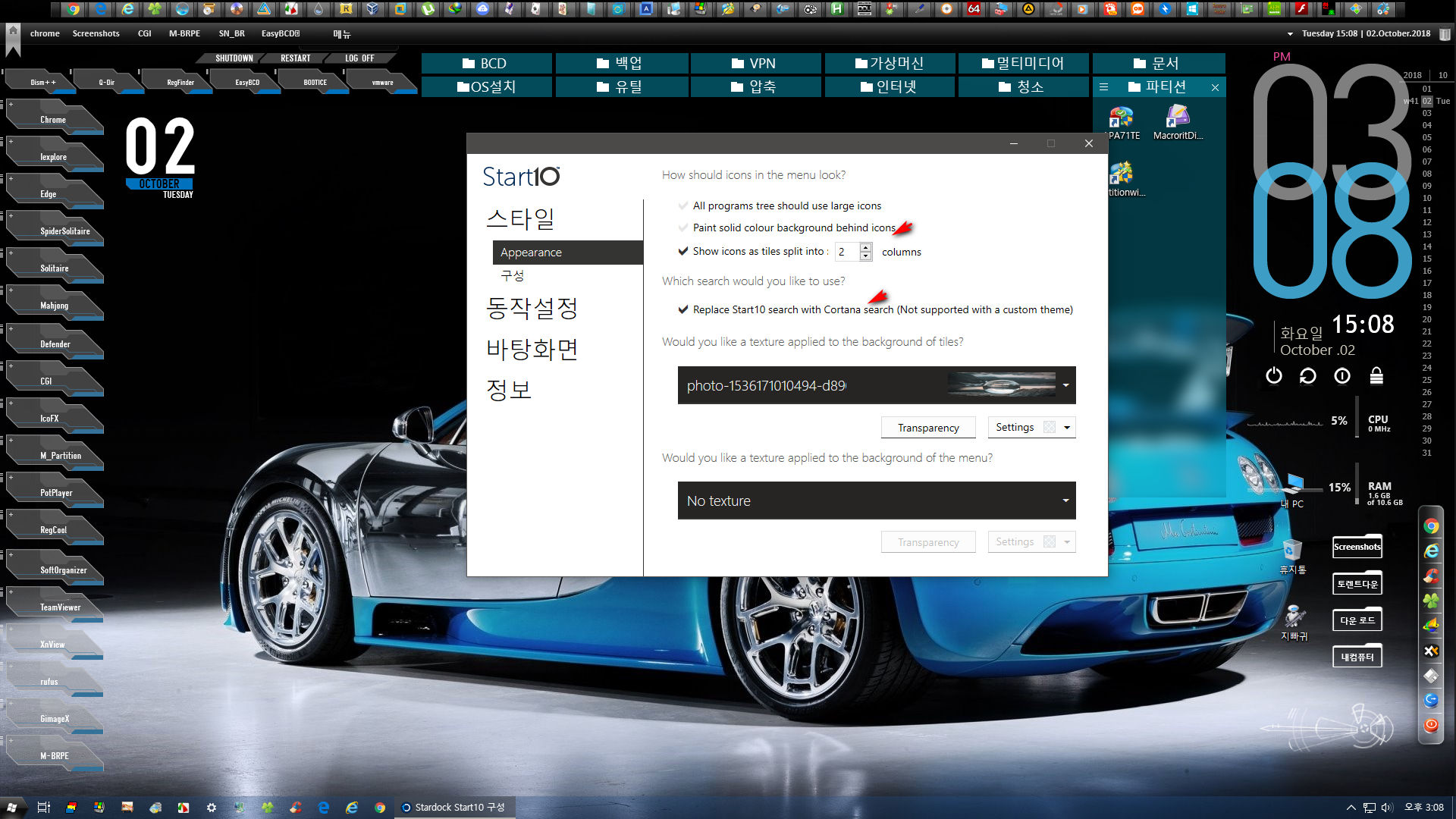Open 내 PC desktop icon
This screenshot has width=1456, height=819.
pos(1293,490)
